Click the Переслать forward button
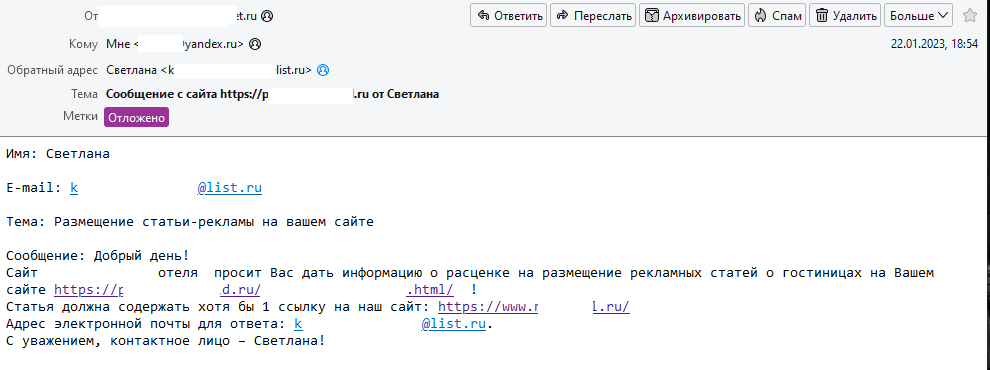The width and height of the screenshot is (990, 370). [x=593, y=16]
